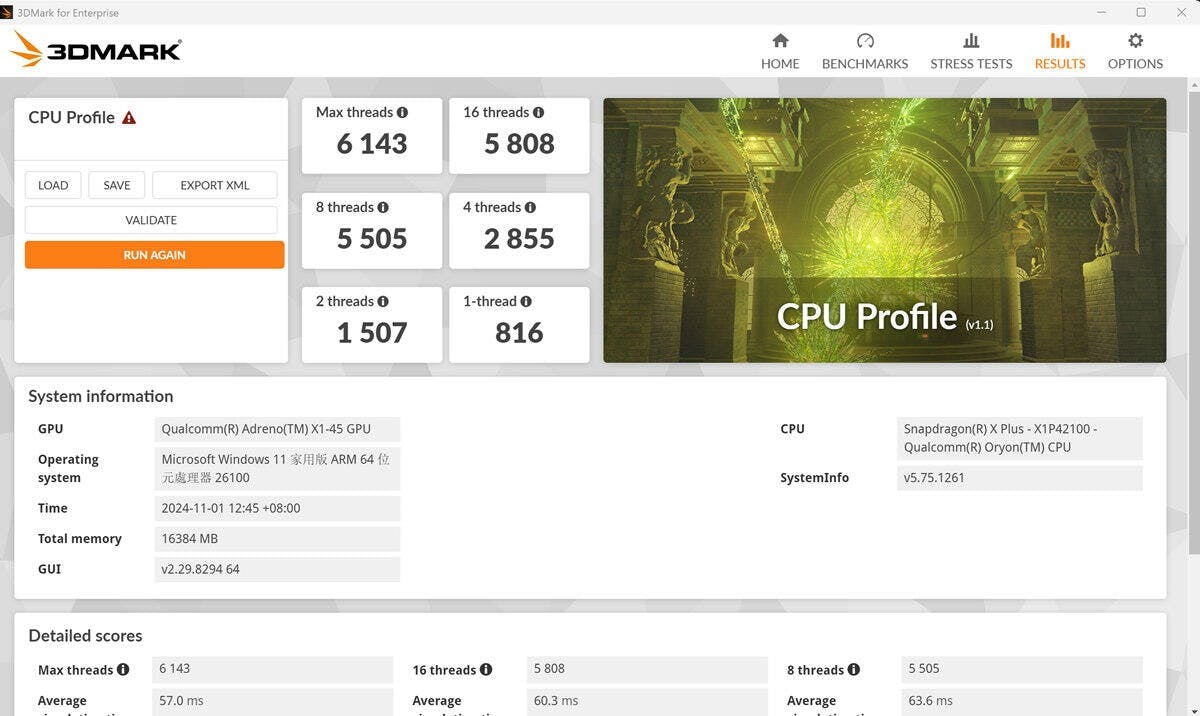Click EXPORT XML button
This screenshot has height=716, width=1200.
coord(215,185)
